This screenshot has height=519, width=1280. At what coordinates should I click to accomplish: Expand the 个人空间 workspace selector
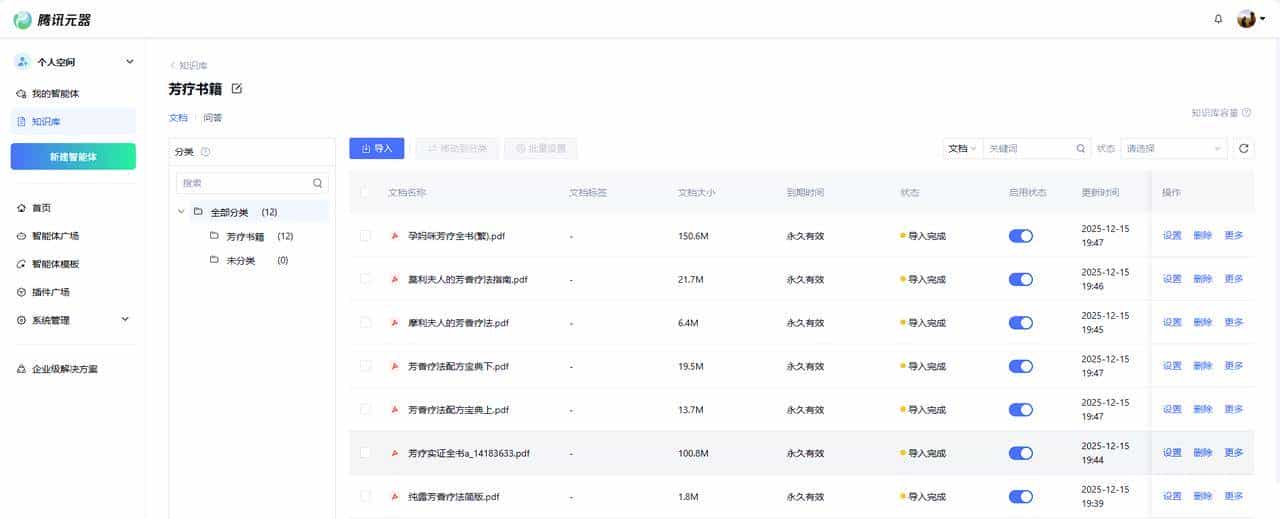pyautogui.click(x=74, y=62)
